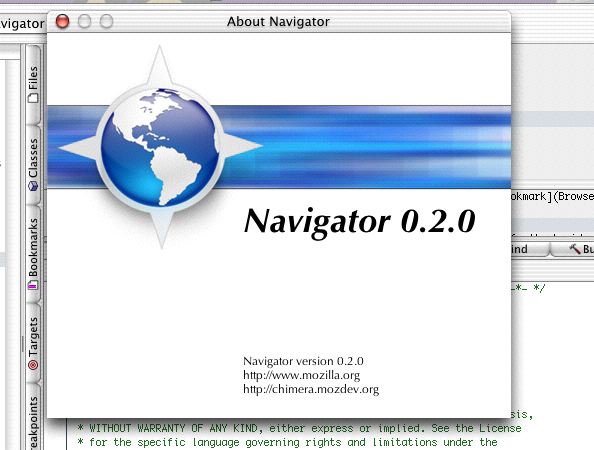Click the Targets tab bullseye icon
The width and height of the screenshot is (594, 450).
33,365
